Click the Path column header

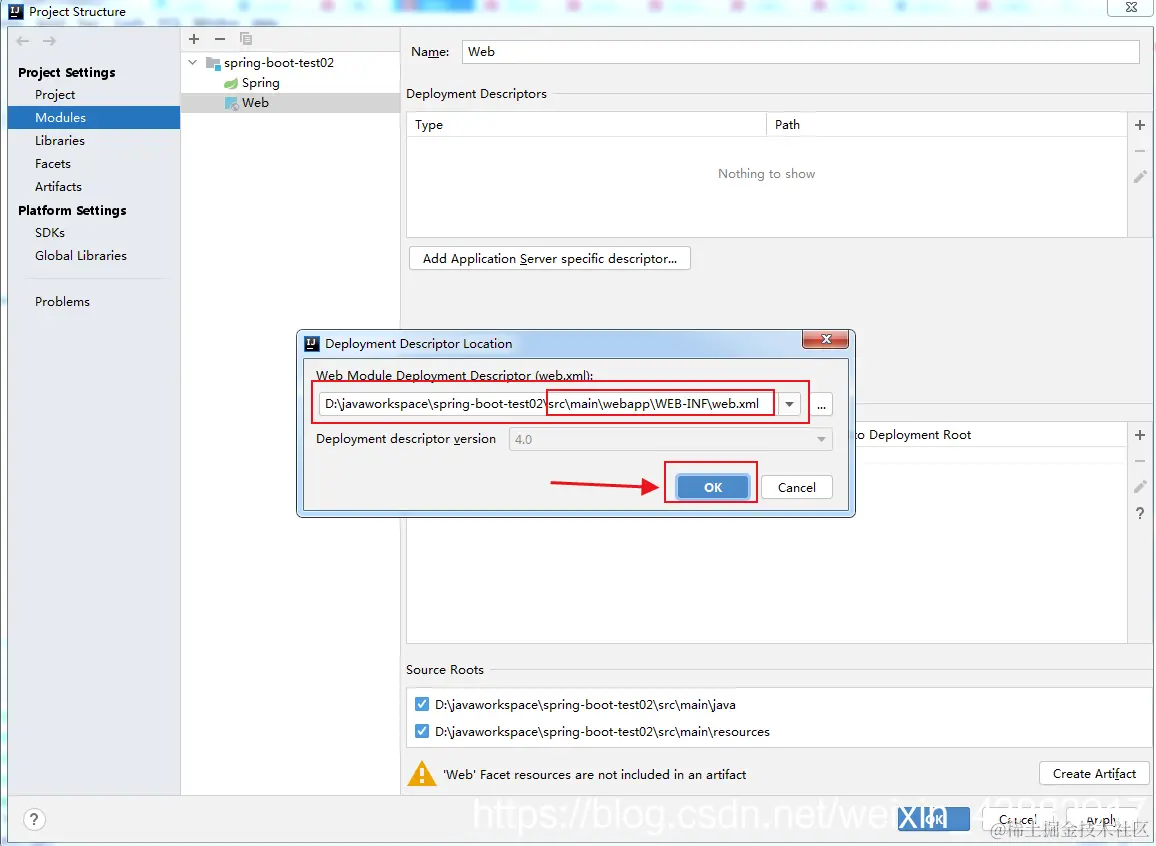(947, 125)
